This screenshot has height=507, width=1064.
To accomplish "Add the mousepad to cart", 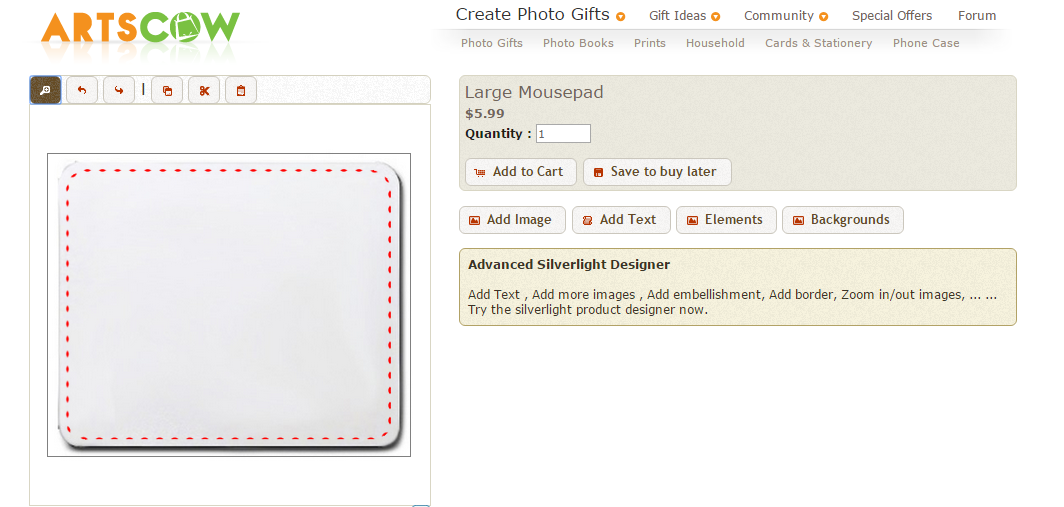I will [x=520, y=172].
